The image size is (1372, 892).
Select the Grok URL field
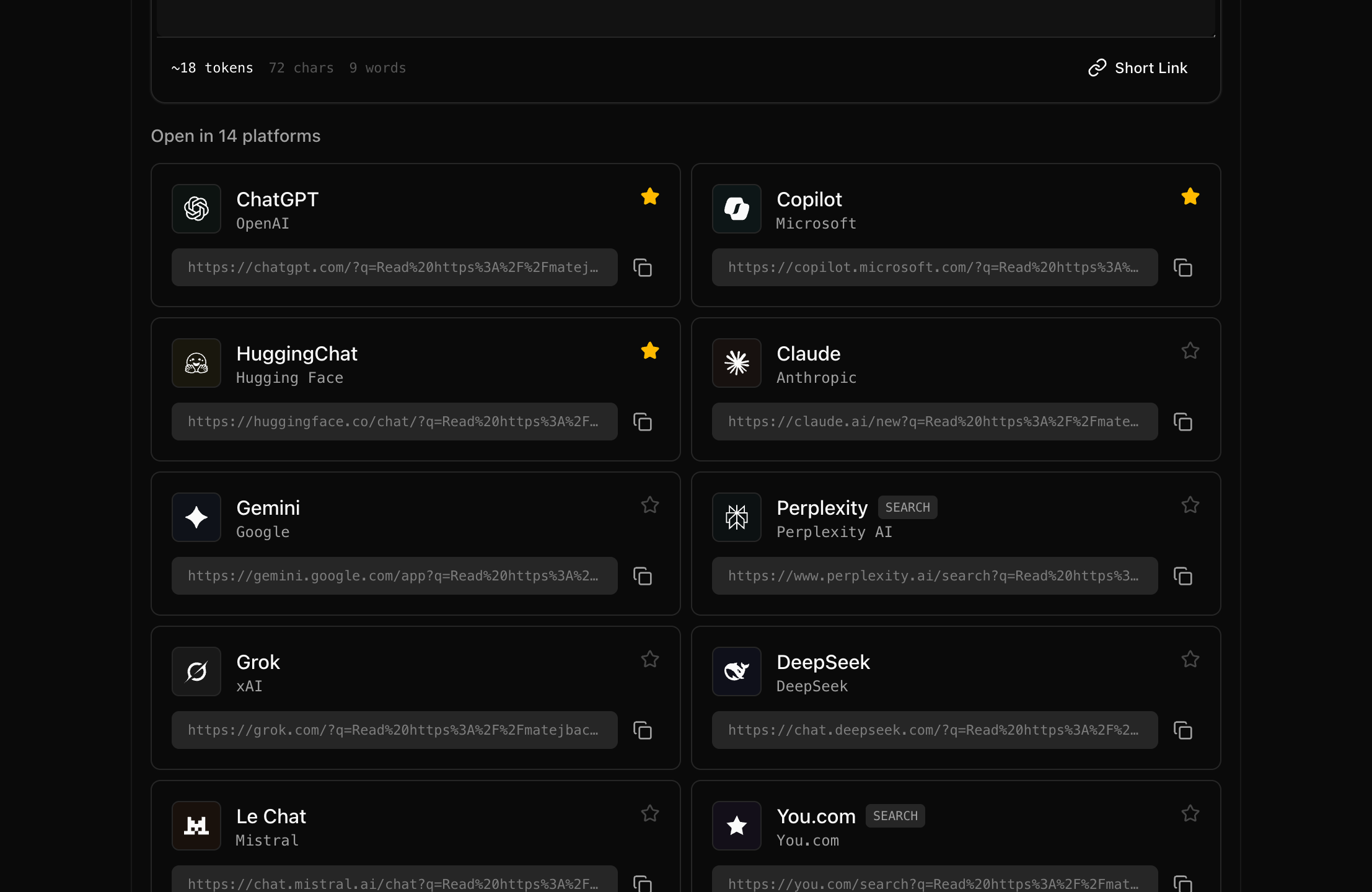click(x=394, y=730)
